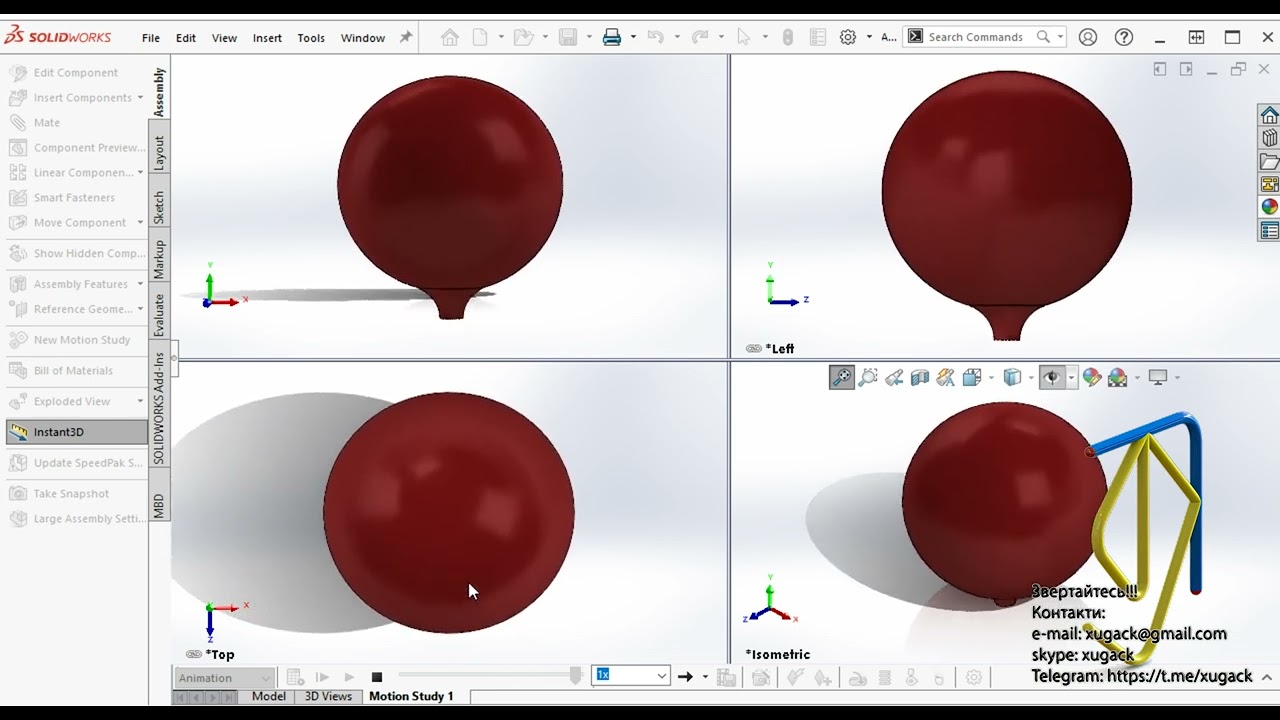Switch to the Model tab
1280x720 pixels.
coord(269,696)
